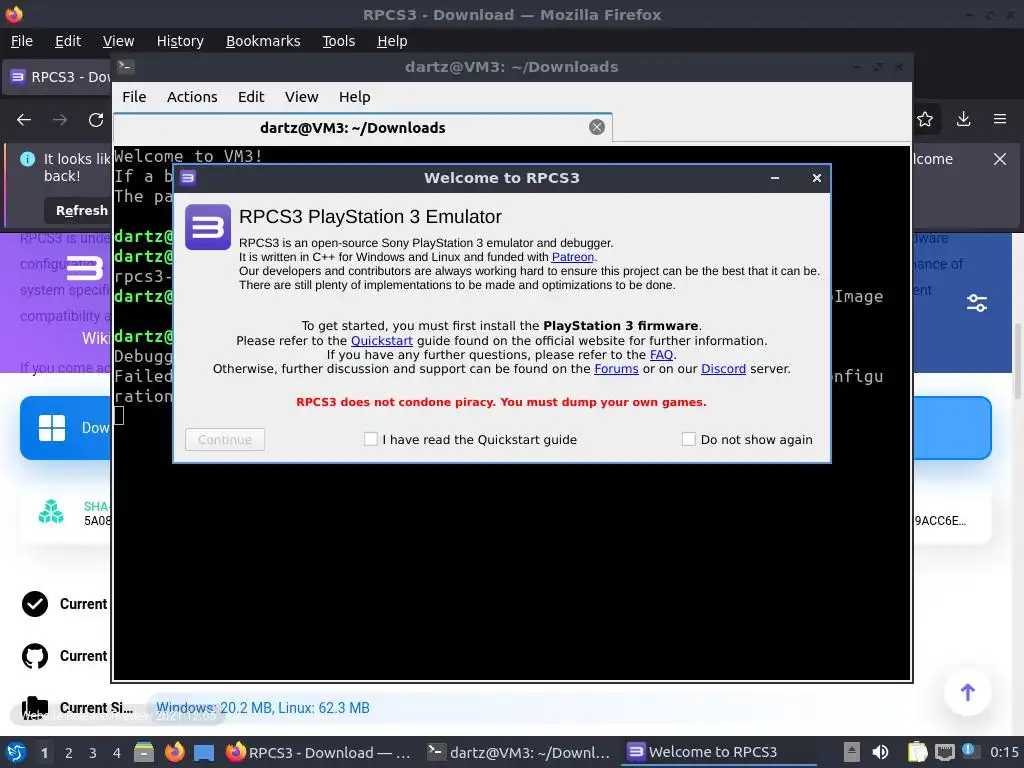Screen dimensions: 1024x768
Task: Open Firefox hamburger application menu
Action: pos(999,119)
